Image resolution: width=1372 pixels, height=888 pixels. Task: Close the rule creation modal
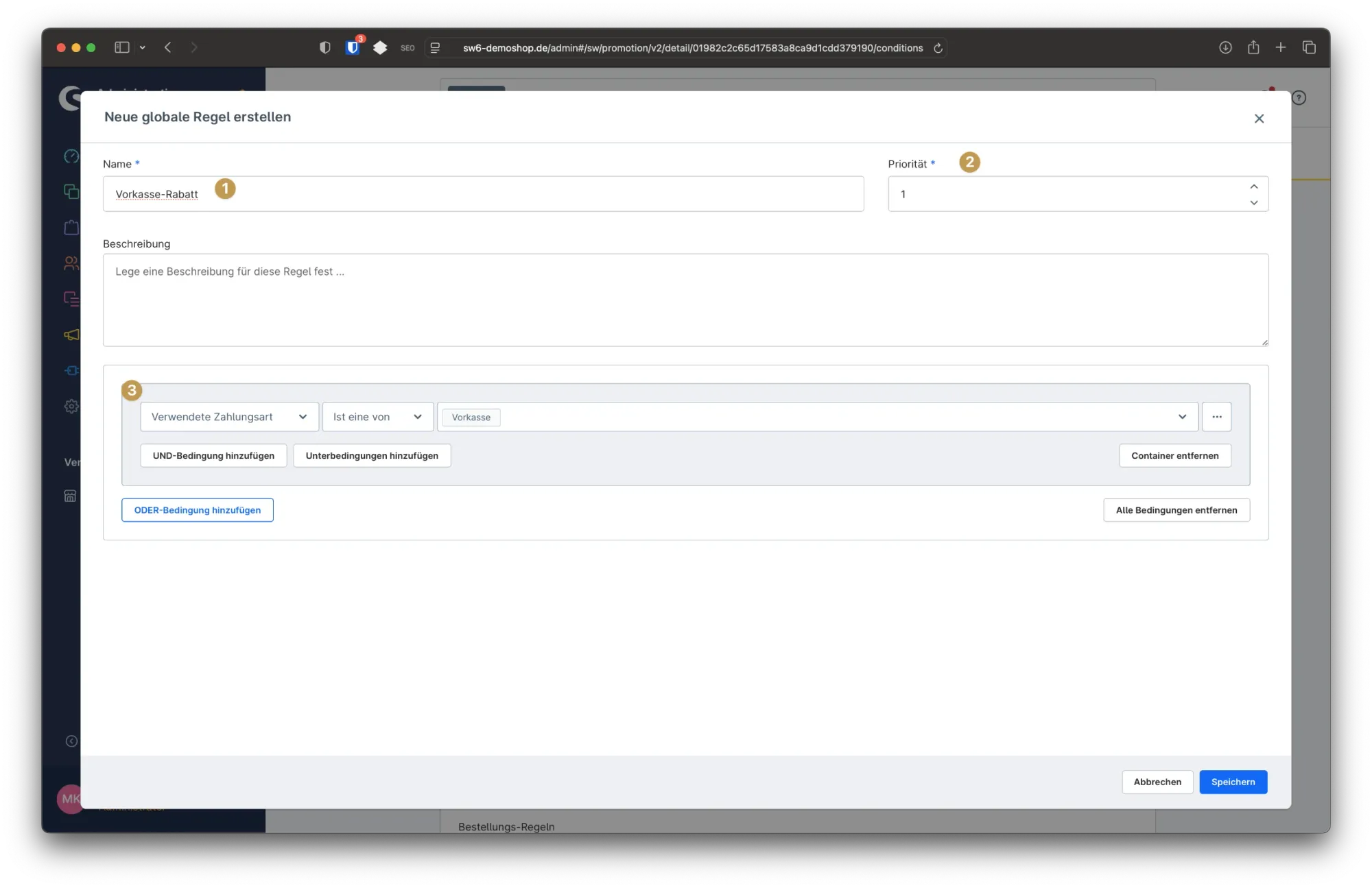[x=1259, y=119]
